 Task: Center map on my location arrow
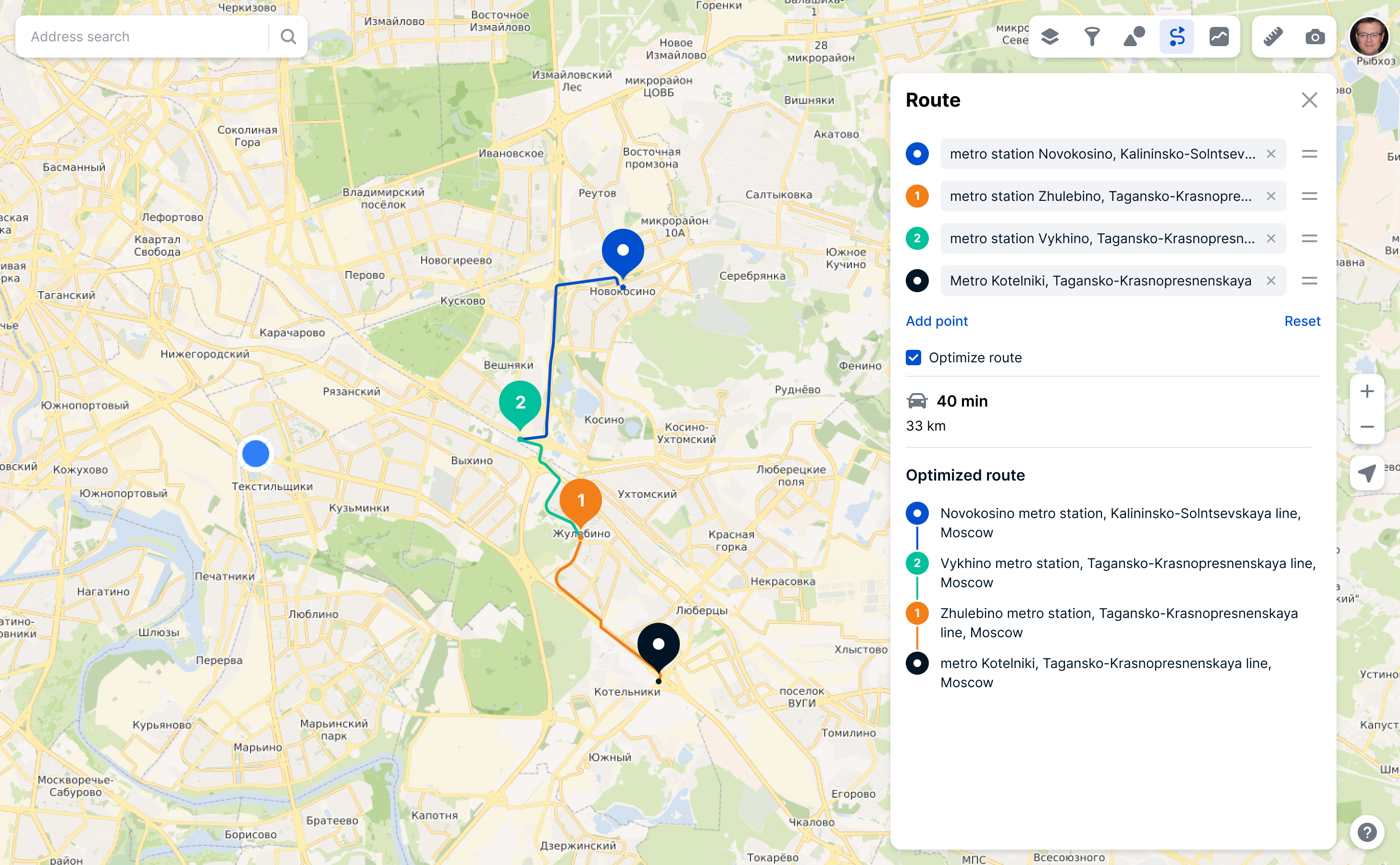coord(1367,472)
